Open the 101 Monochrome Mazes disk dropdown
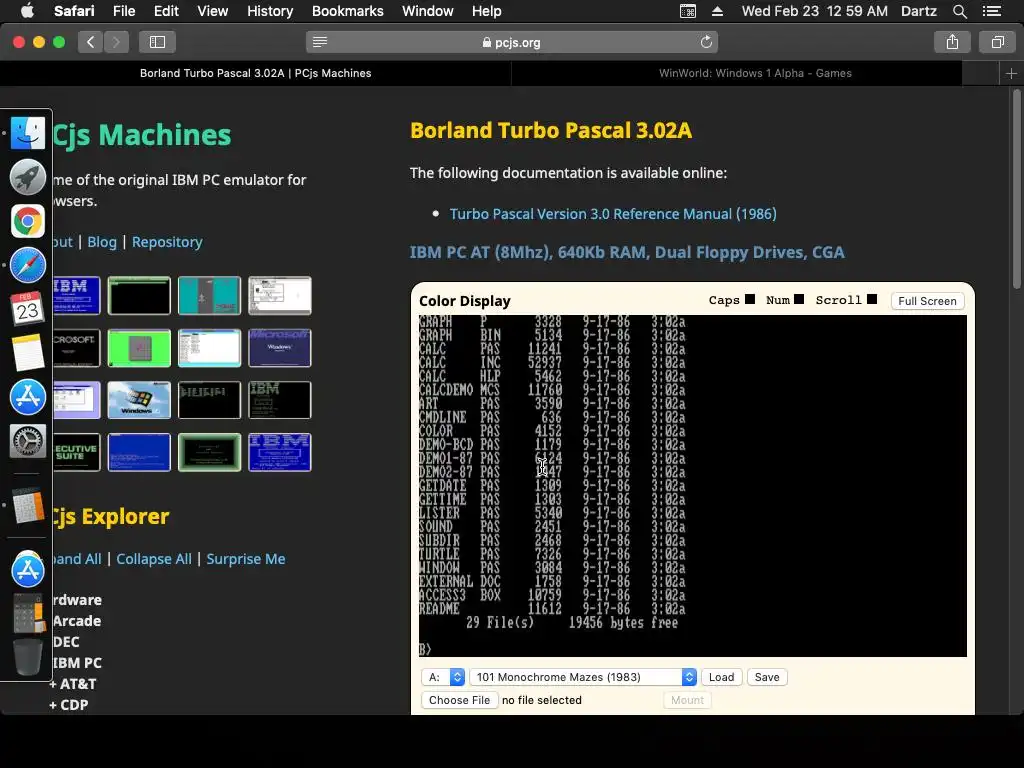This screenshot has width=1024, height=768. [583, 677]
